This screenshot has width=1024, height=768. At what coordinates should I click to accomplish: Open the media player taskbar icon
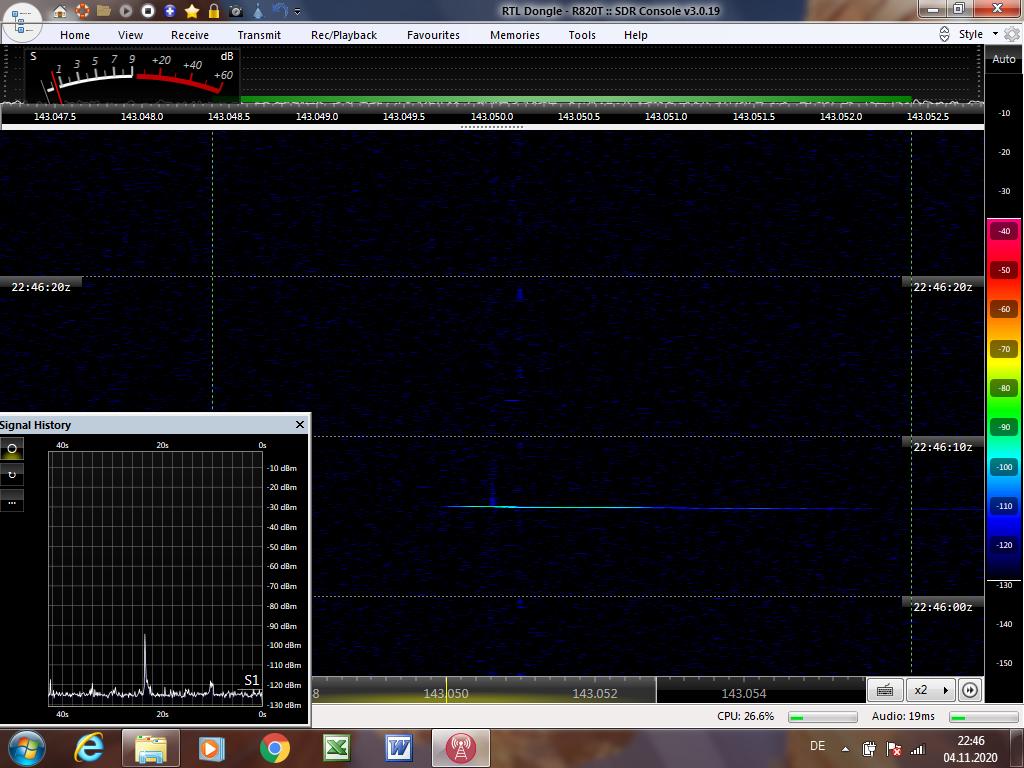[211, 748]
